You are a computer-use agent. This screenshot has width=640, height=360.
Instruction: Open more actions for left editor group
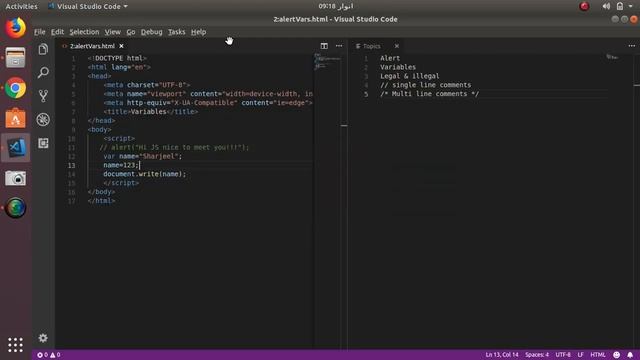click(x=339, y=46)
